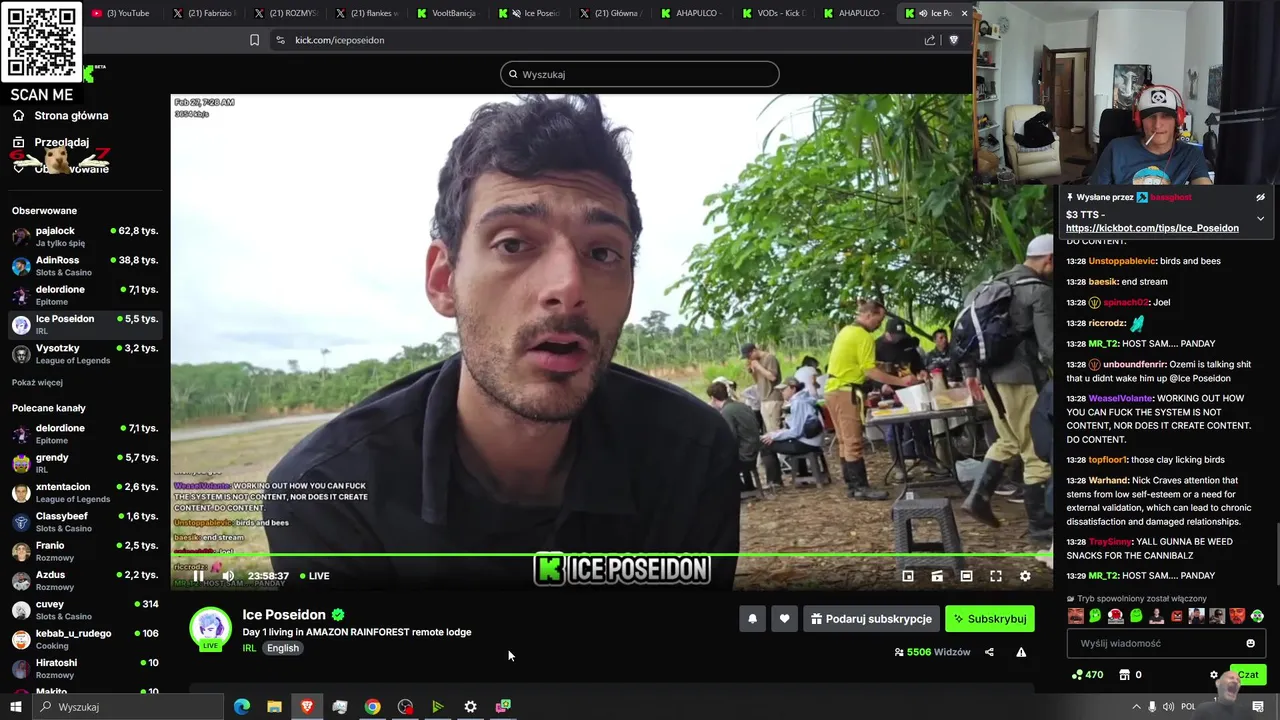The width and height of the screenshot is (1280, 720).
Task: Click the IRL category link
Action: tap(249, 648)
